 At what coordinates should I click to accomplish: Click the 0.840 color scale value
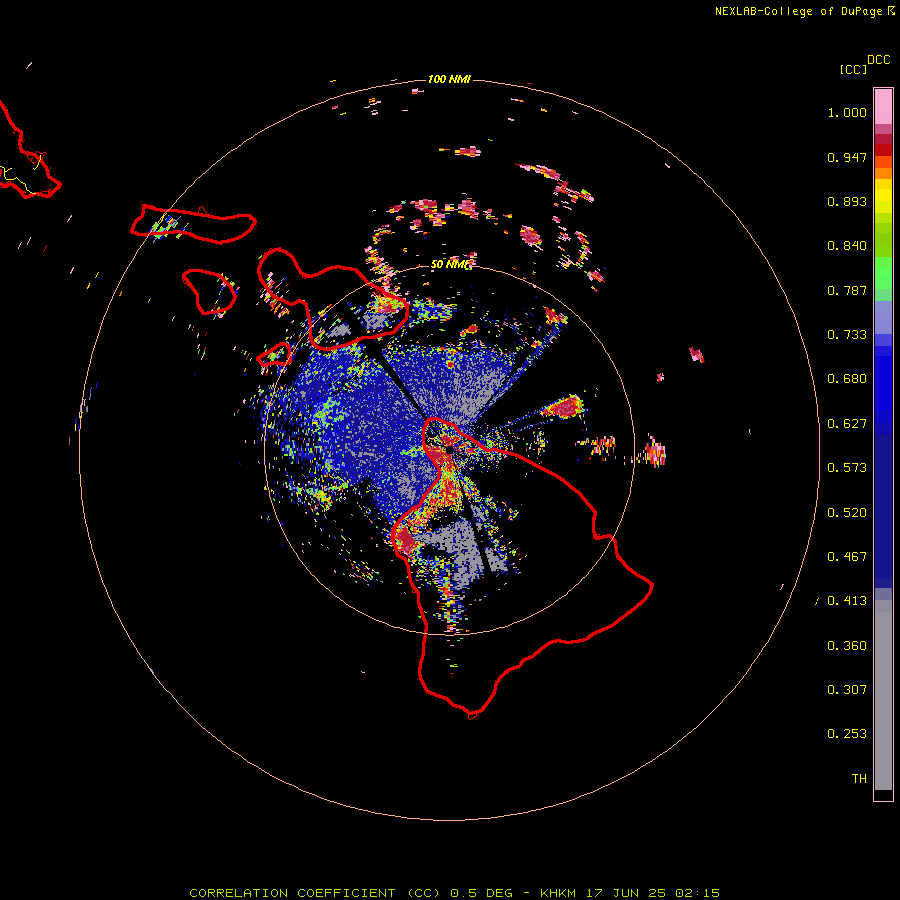click(x=847, y=246)
